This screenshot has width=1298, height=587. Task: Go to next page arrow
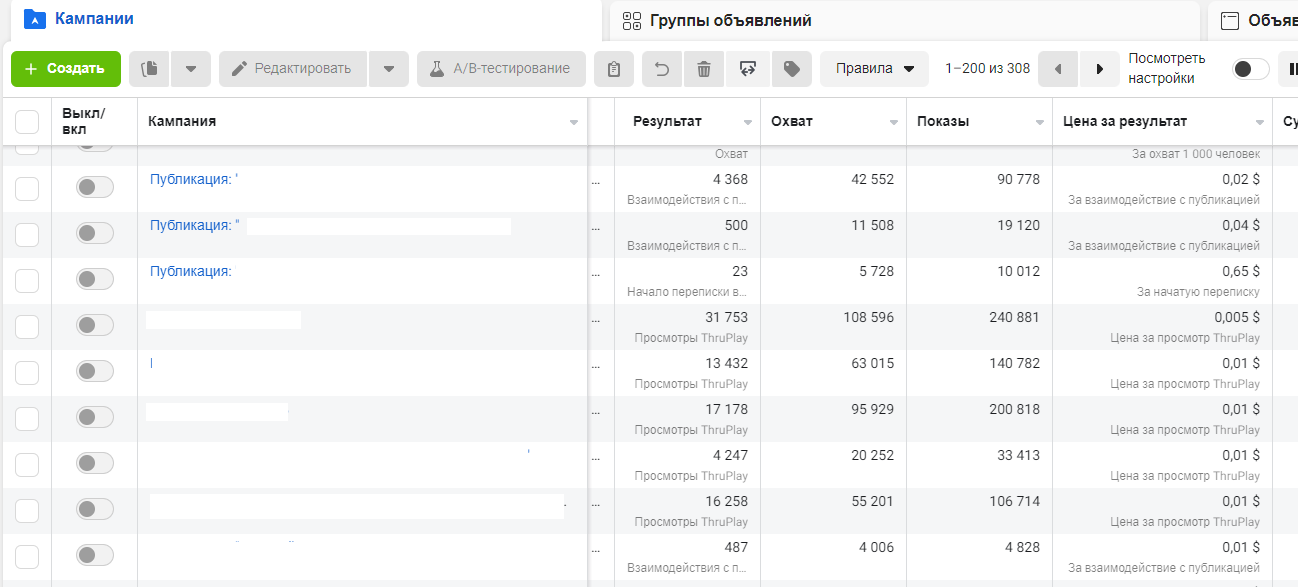pyautogui.click(x=1100, y=69)
